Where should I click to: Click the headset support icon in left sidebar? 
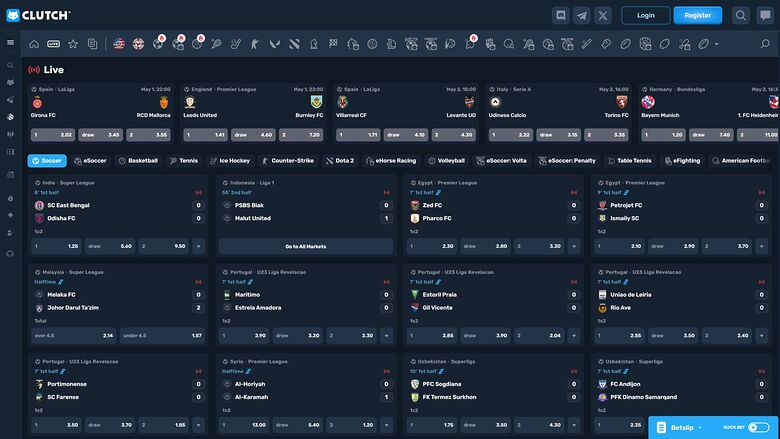tap(10, 254)
